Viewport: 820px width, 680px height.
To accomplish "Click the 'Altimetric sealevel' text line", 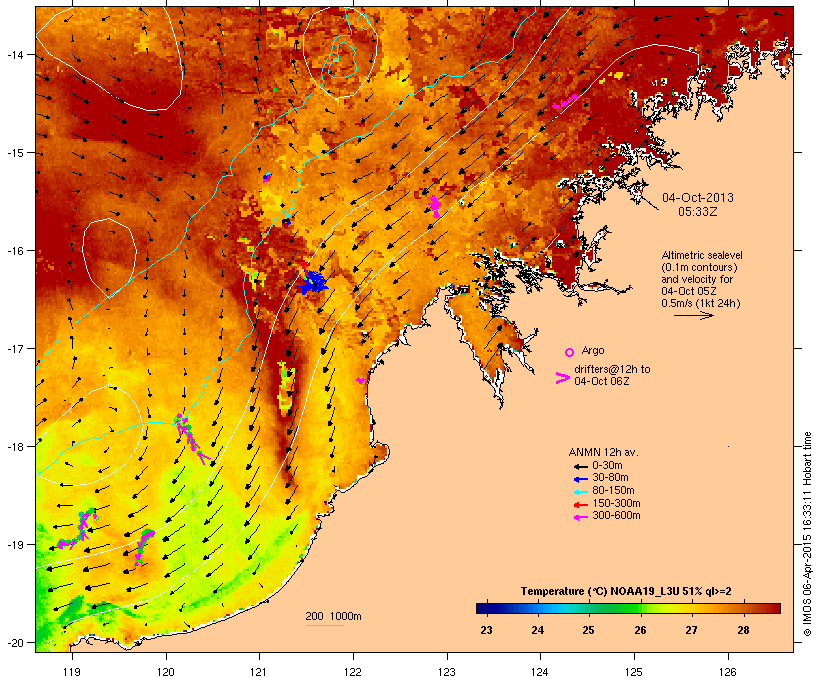I will coord(702,255).
